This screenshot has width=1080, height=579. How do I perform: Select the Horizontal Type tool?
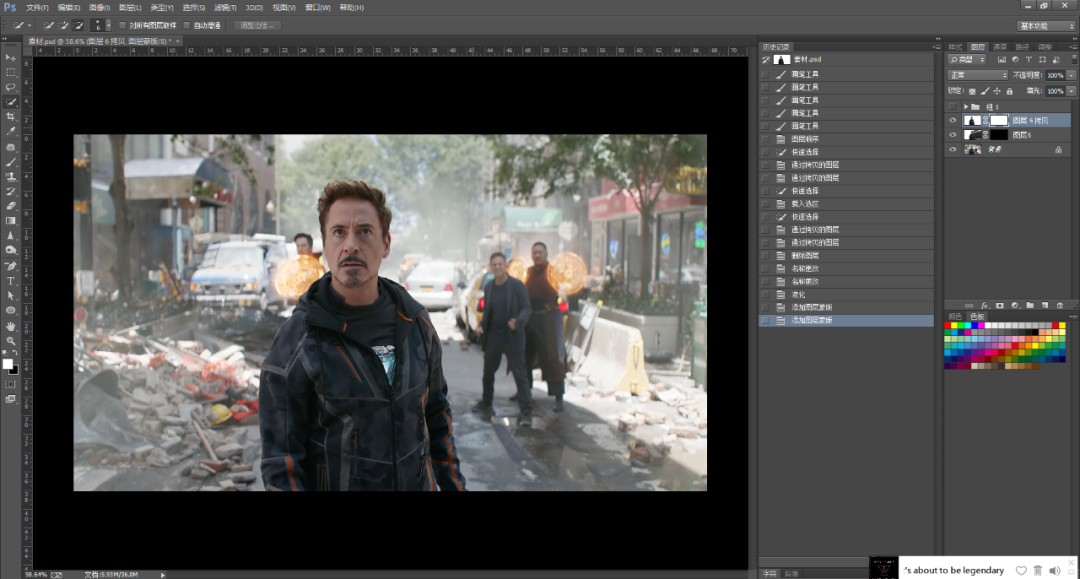point(11,281)
